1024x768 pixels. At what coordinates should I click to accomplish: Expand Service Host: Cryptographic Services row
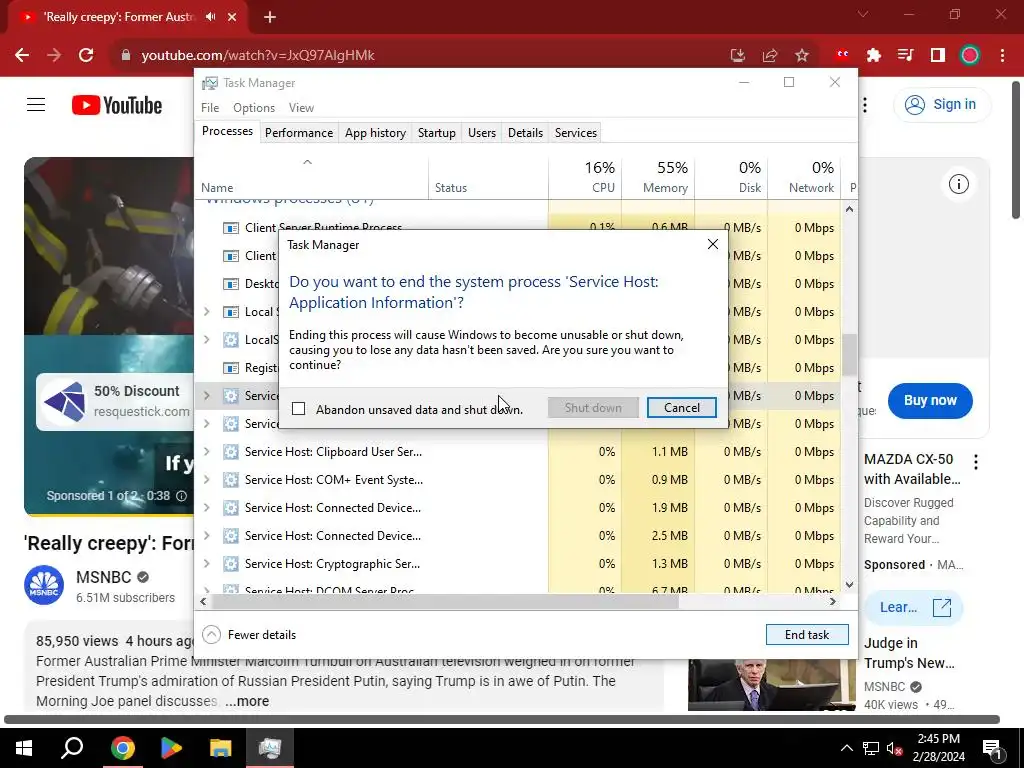click(x=206, y=564)
